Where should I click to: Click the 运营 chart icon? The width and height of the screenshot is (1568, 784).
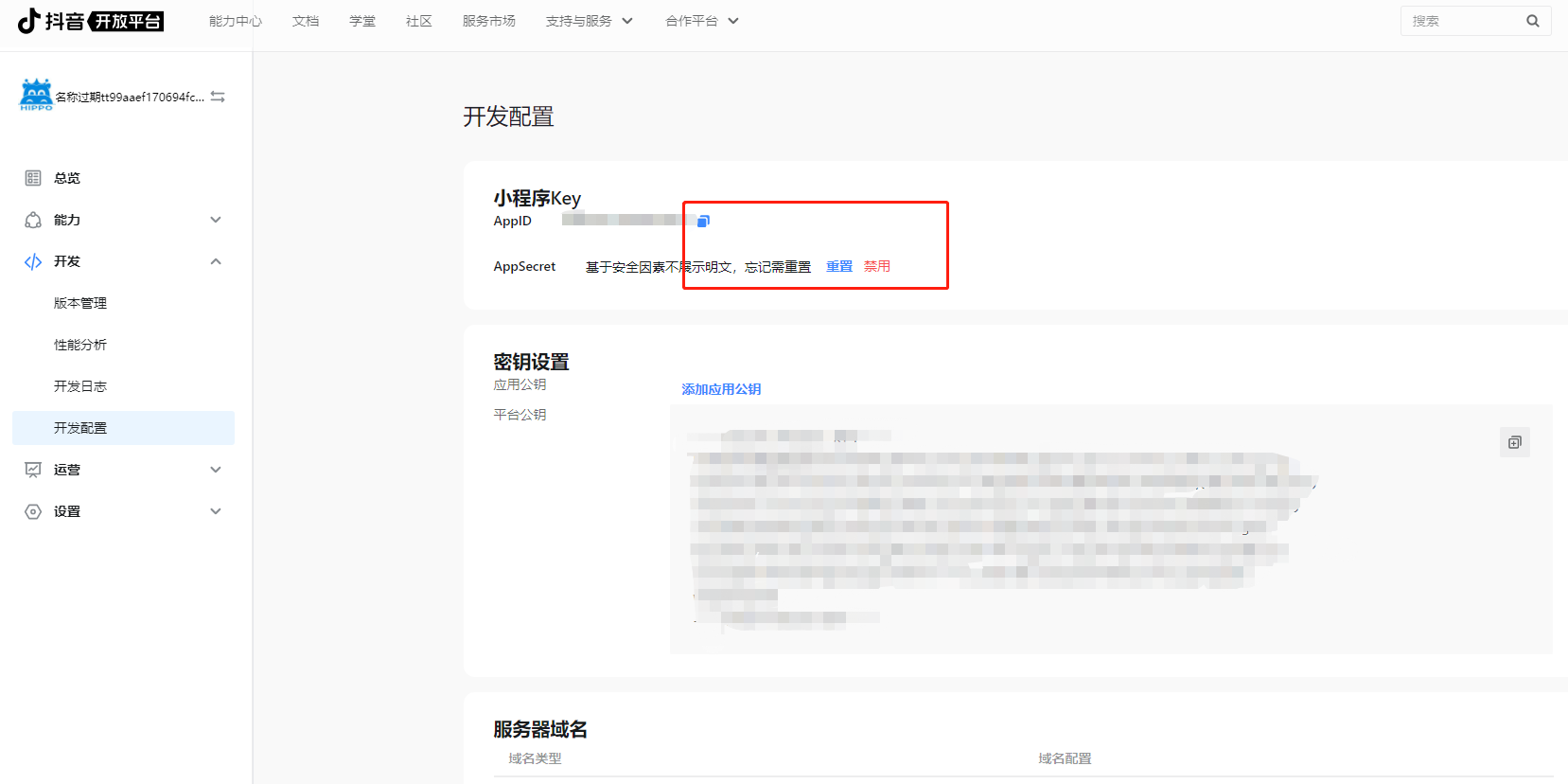point(33,470)
